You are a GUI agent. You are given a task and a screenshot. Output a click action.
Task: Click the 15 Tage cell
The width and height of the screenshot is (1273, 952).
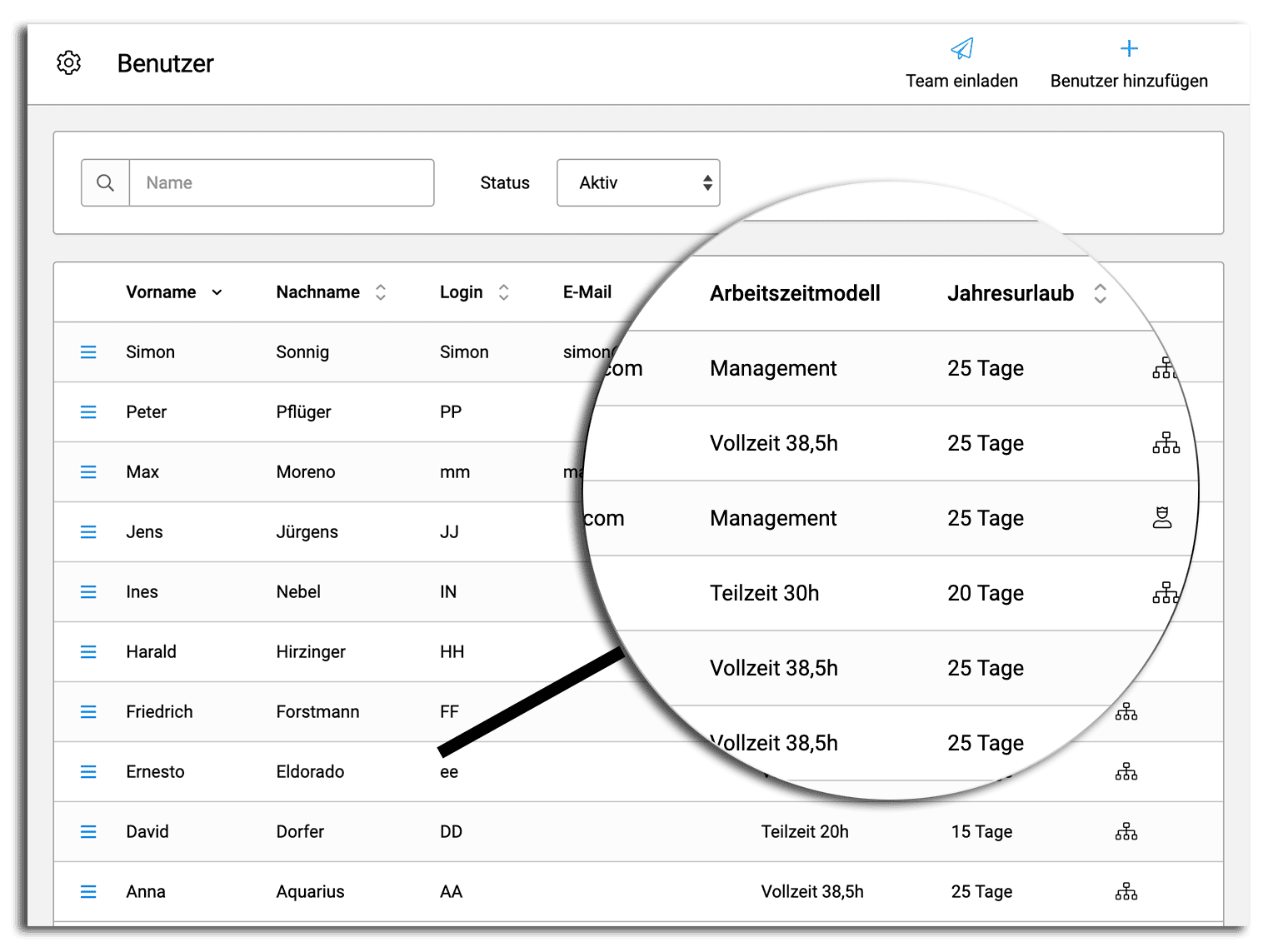tap(981, 832)
